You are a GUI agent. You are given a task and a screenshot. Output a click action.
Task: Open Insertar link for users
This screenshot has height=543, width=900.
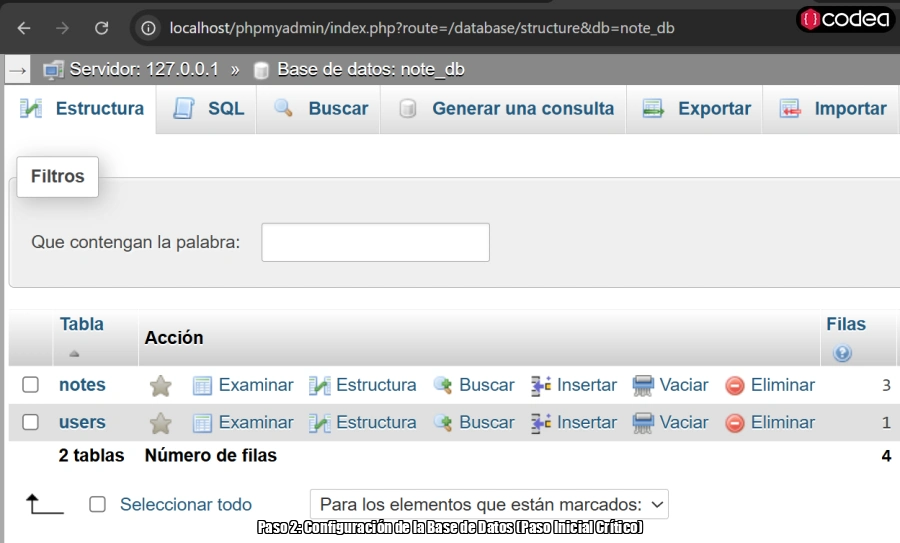[587, 422]
